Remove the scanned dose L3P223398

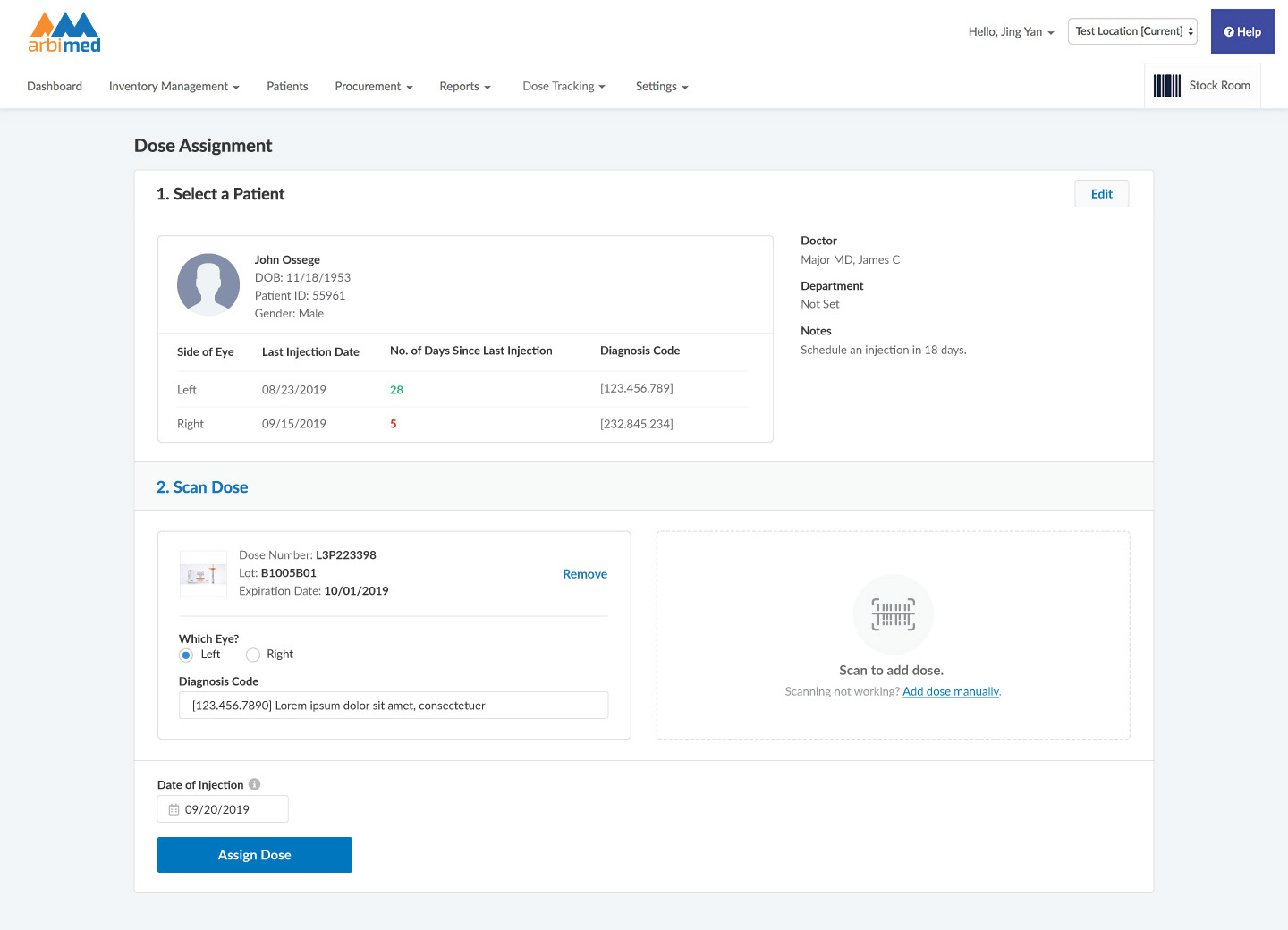585,574
